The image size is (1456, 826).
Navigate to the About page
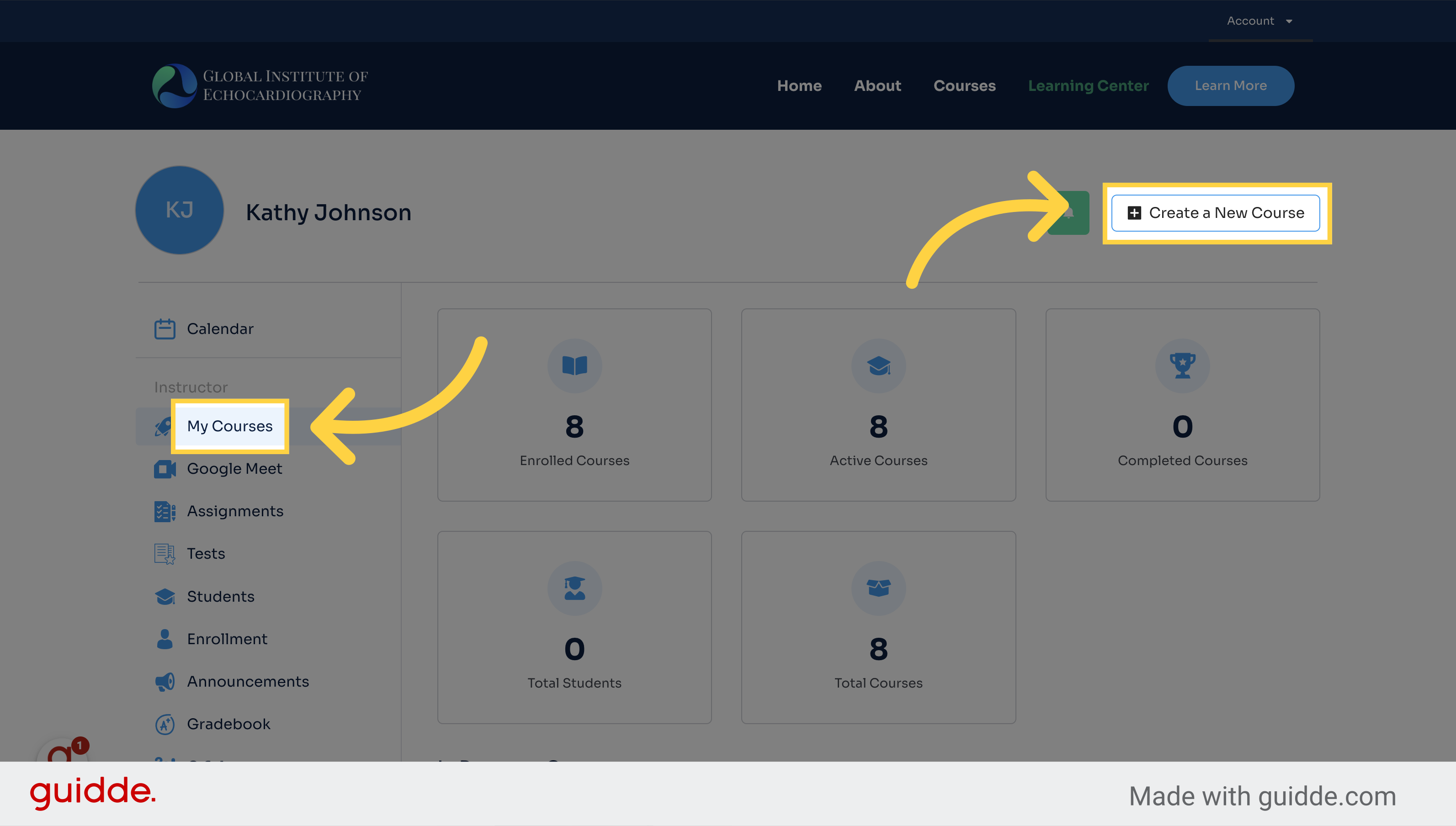tap(877, 85)
